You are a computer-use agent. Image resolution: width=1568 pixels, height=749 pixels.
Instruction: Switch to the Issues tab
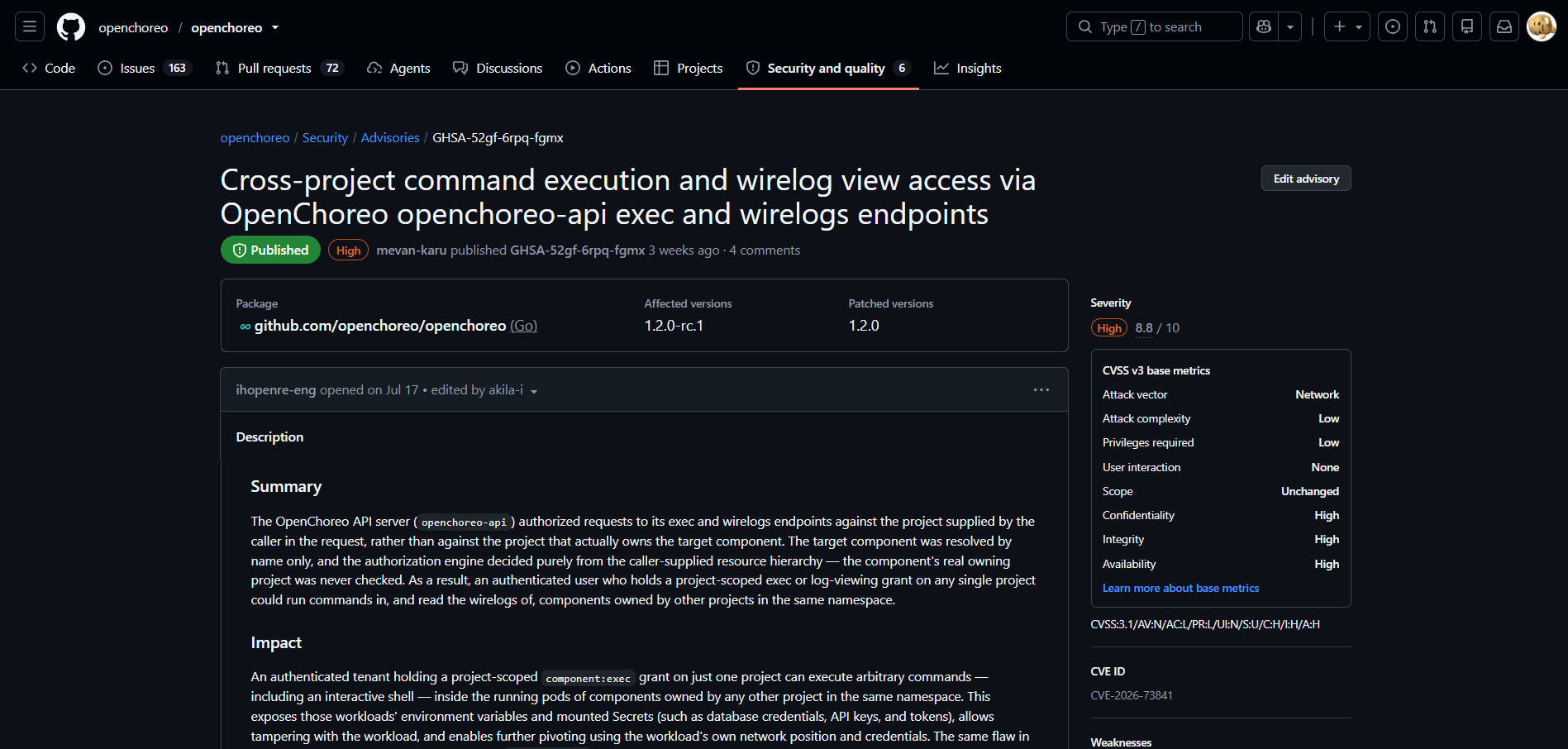145,69
